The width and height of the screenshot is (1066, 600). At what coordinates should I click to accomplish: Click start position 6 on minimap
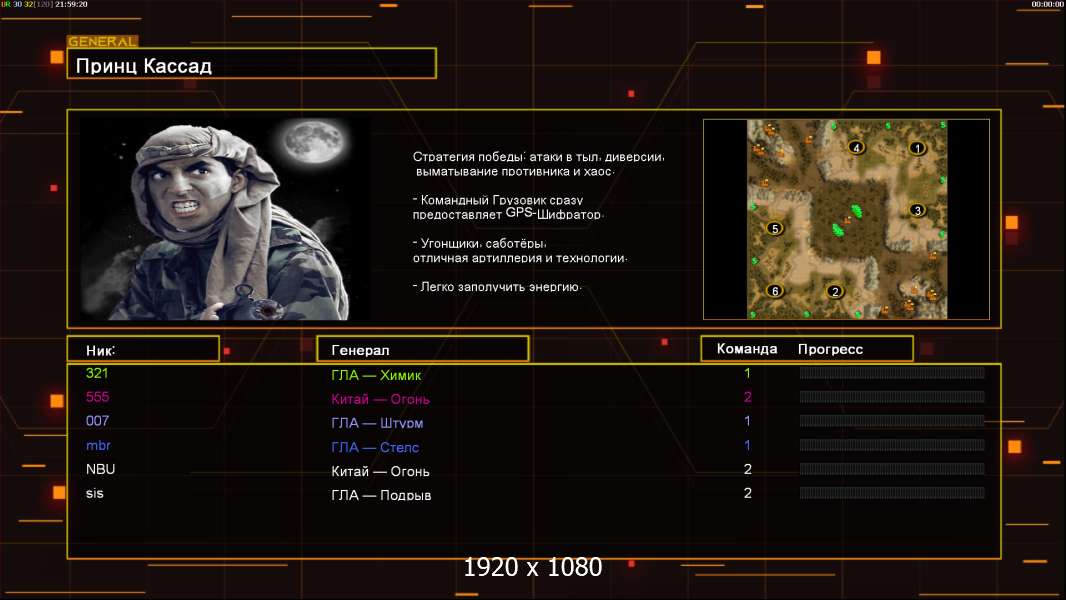click(774, 291)
